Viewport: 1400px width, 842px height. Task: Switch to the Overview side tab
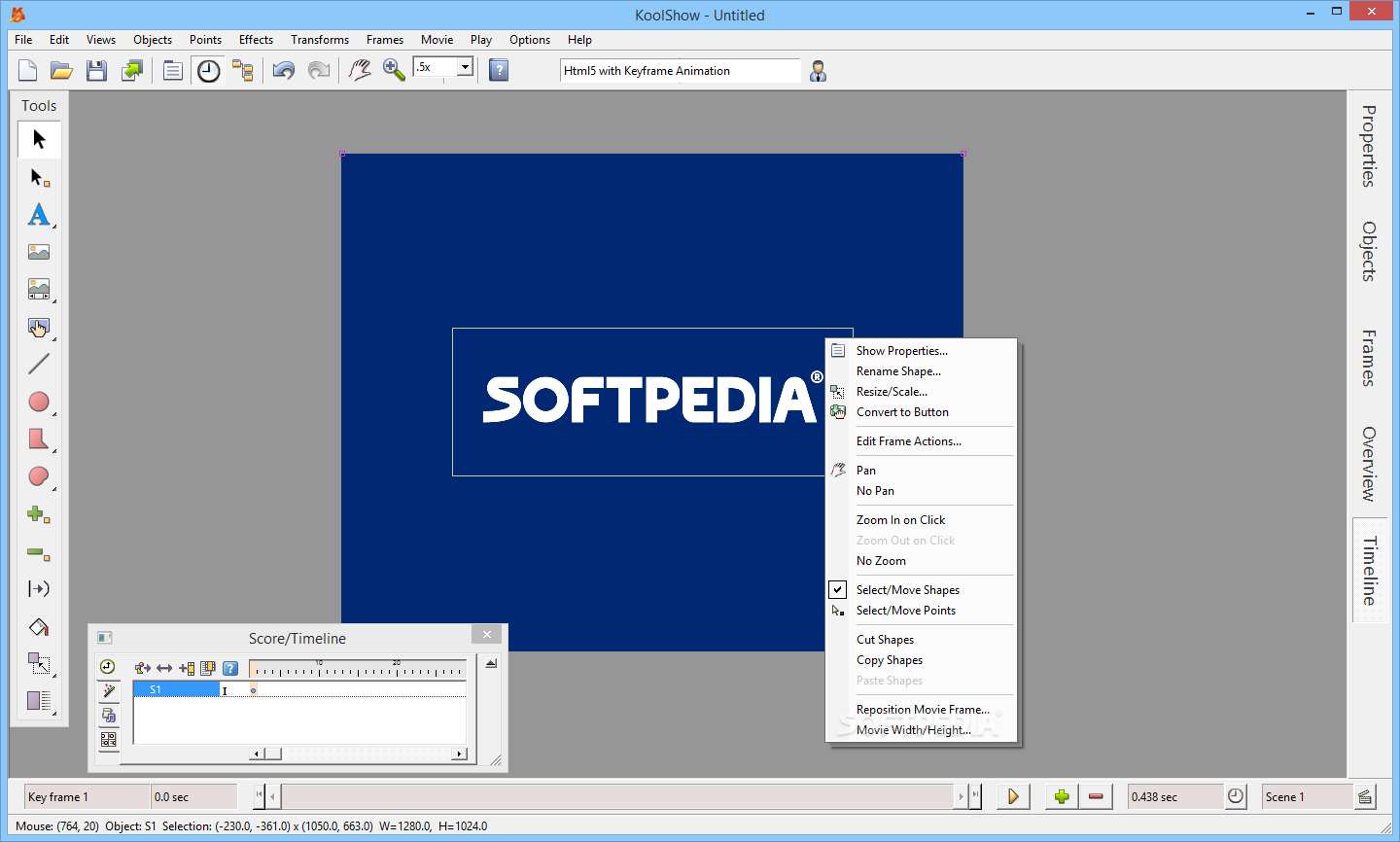(1369, 464)
